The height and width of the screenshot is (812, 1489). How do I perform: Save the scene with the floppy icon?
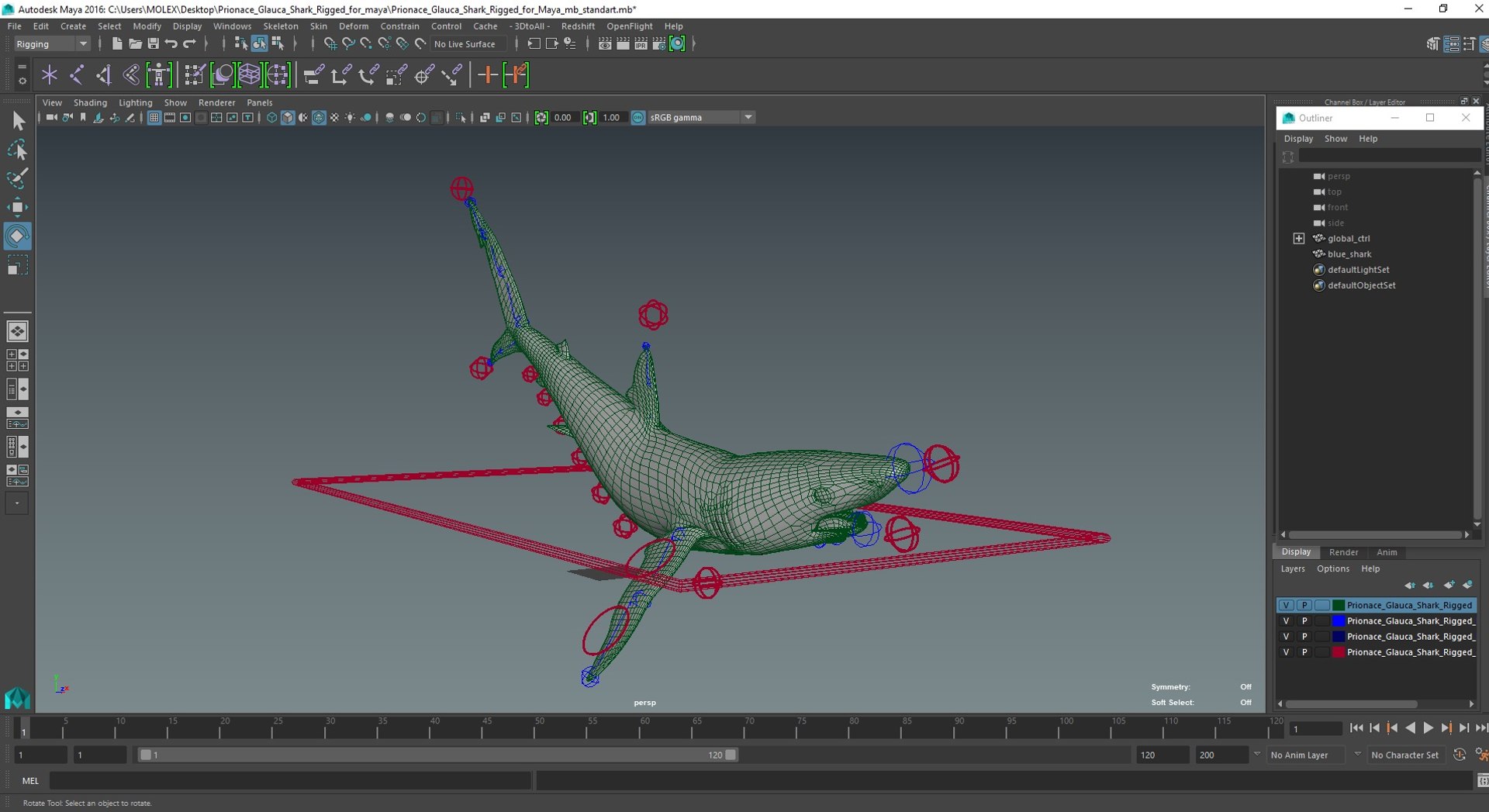[x=153, y=44]
